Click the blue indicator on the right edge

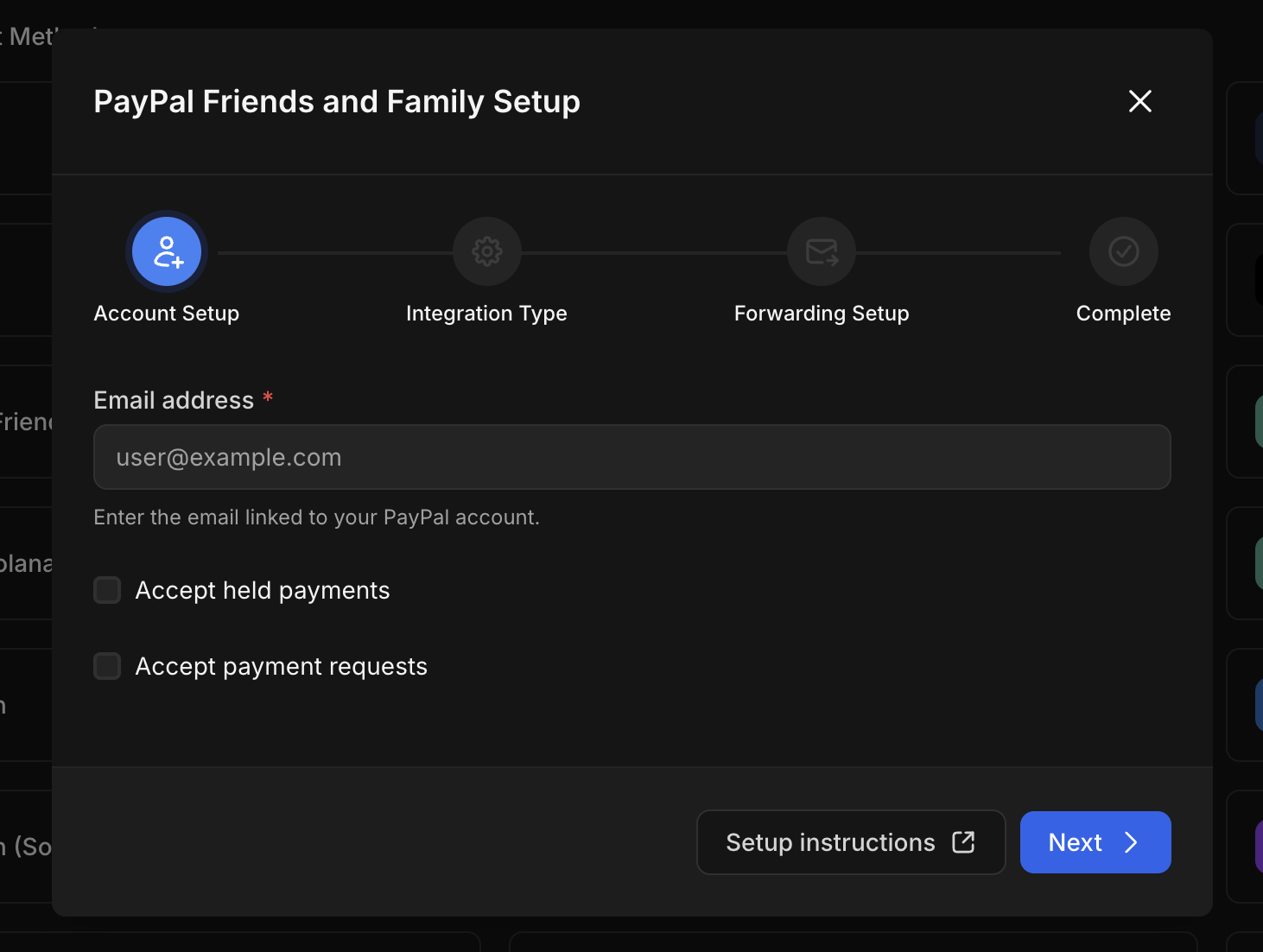[x=1257, y=704]
